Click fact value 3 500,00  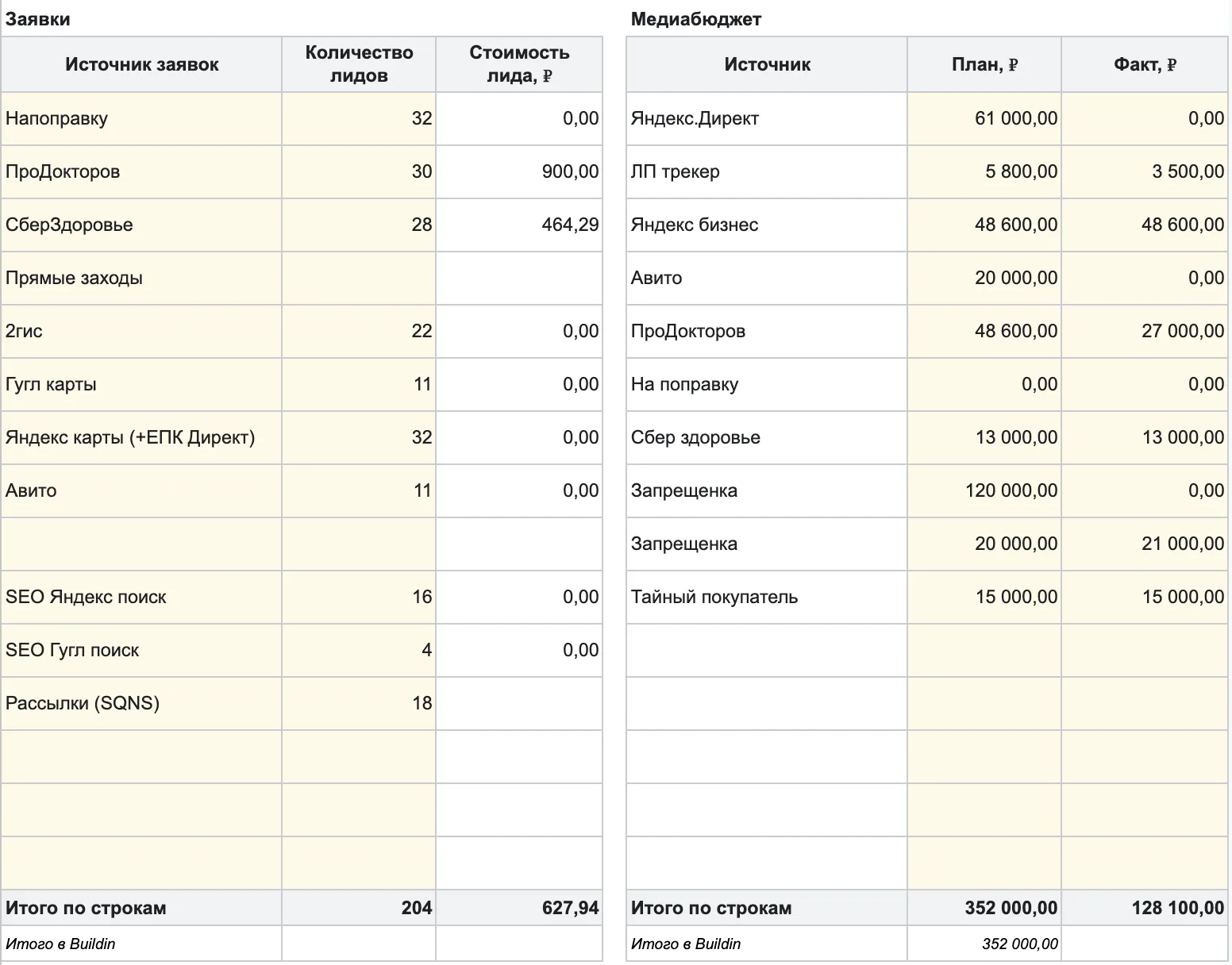click(x=1145, y=172)
